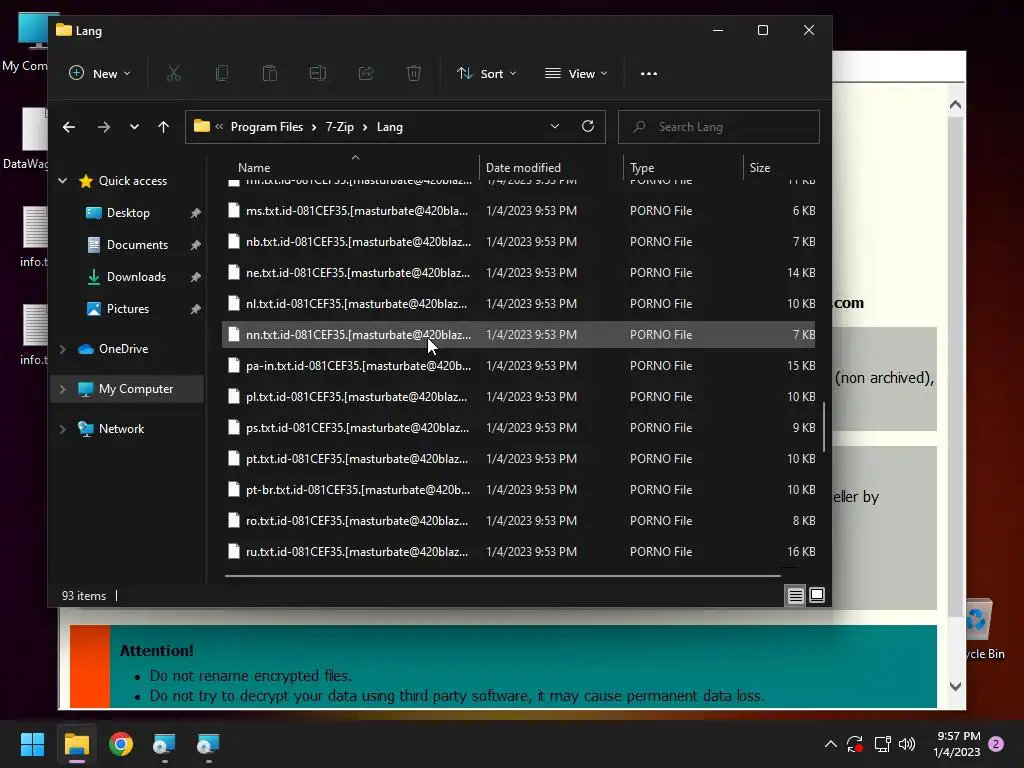Refresh the Lang folder
1024x768 pixels.
588,126
